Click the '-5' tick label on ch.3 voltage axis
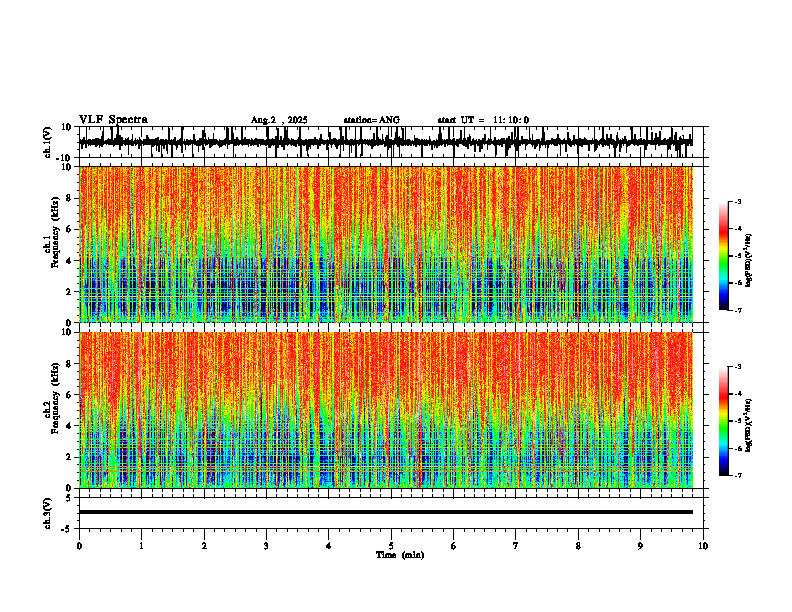 pos(66,529)
